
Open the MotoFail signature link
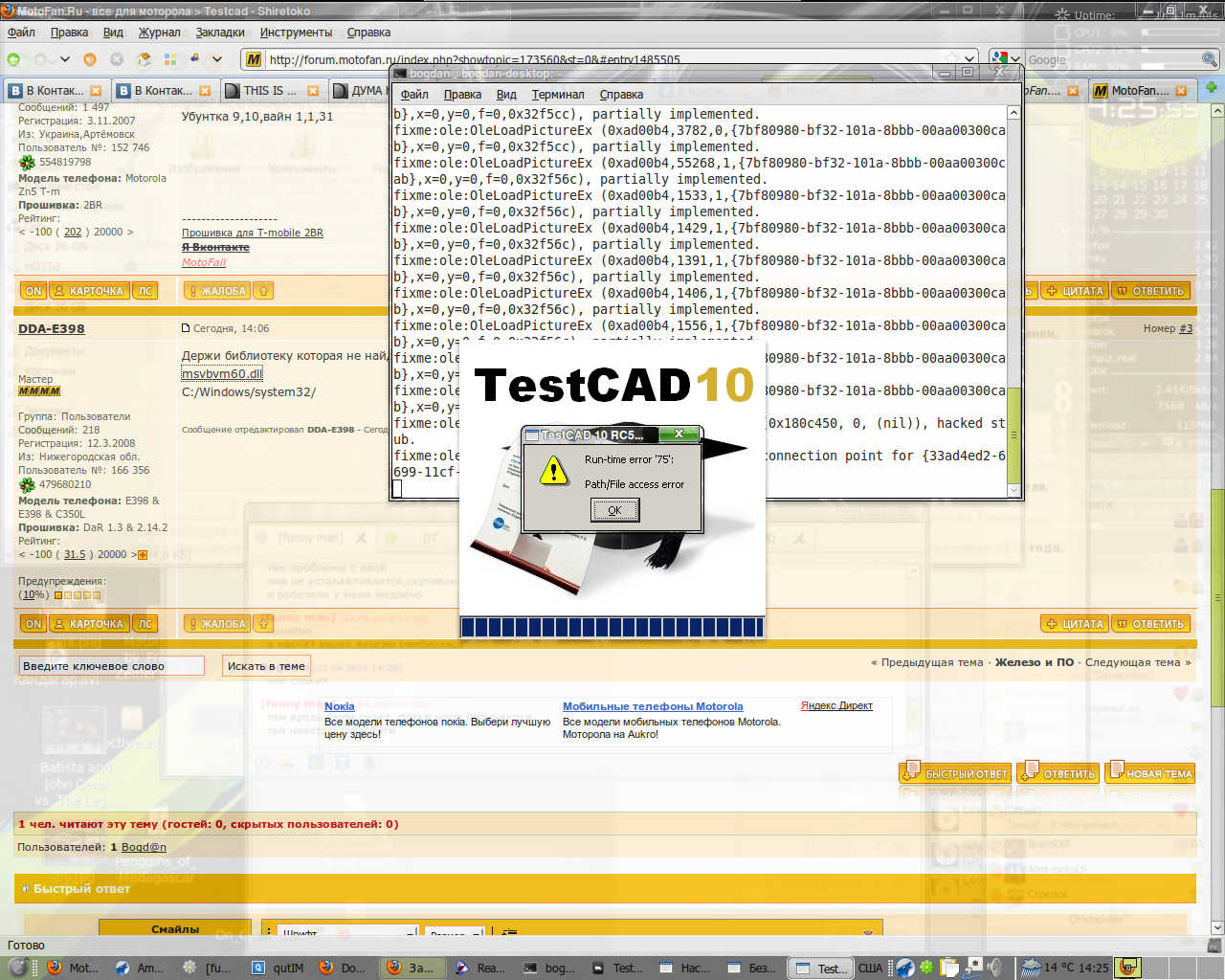[x=204, y=262]
